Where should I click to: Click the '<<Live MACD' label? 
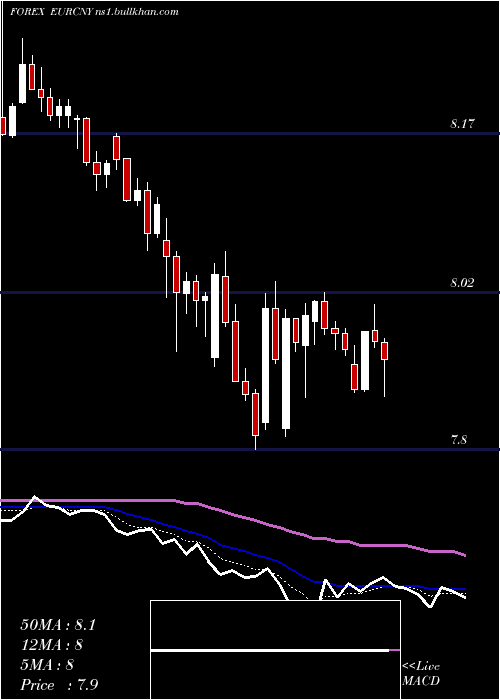[421, 673]
